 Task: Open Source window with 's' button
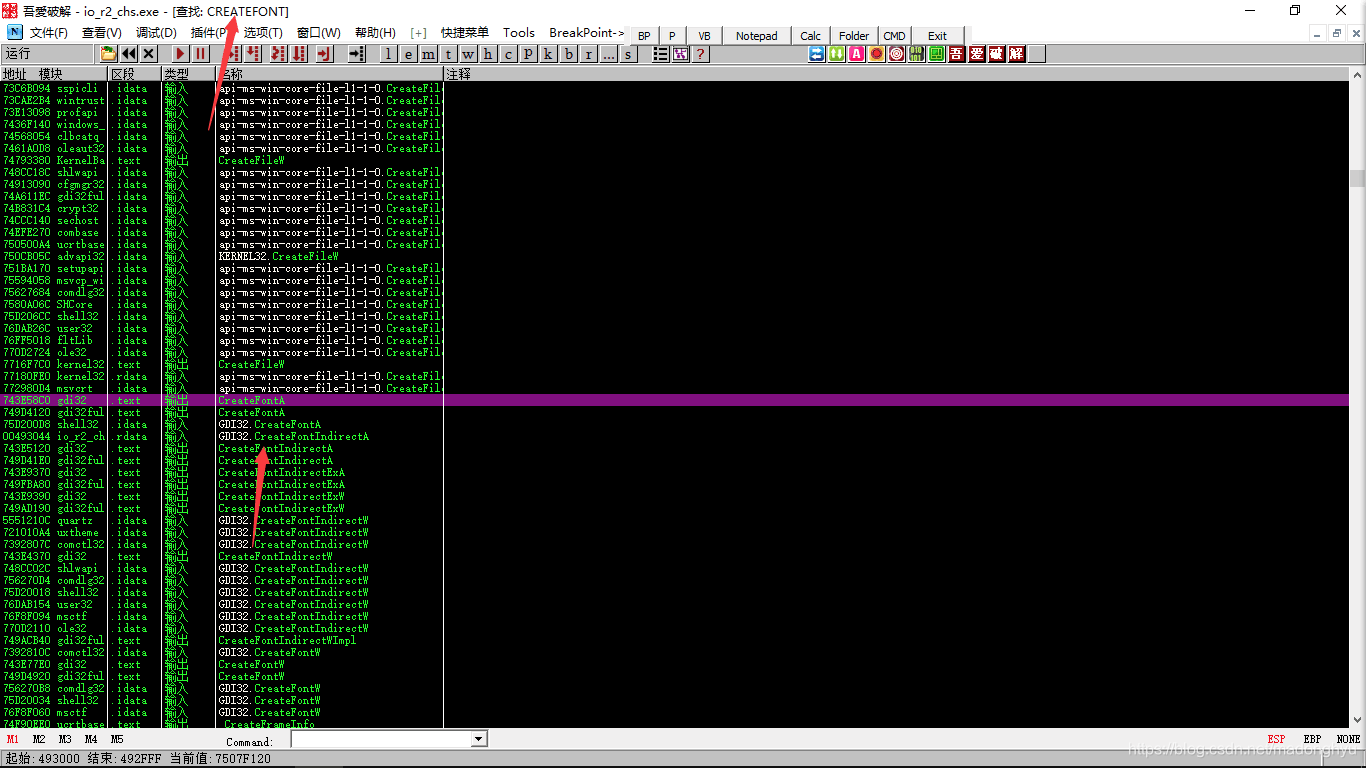(629, 54)
